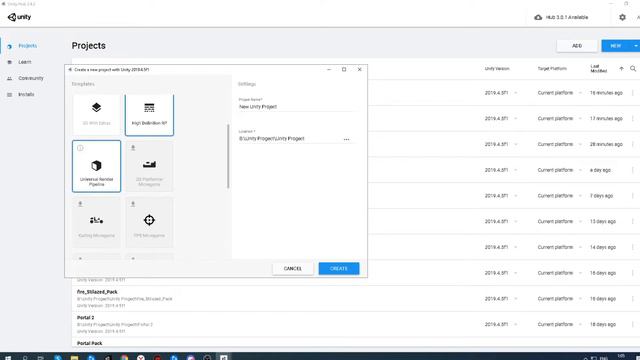Click Unity Version column header
640x360 pixels.
[x=497, y=69]
